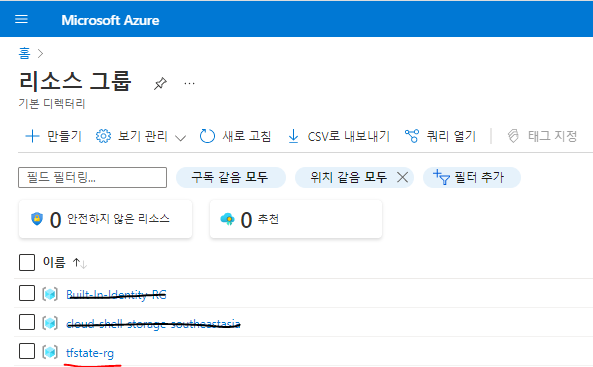
Task: Sort by the 이름 column arrows
Action: point(80,263)
